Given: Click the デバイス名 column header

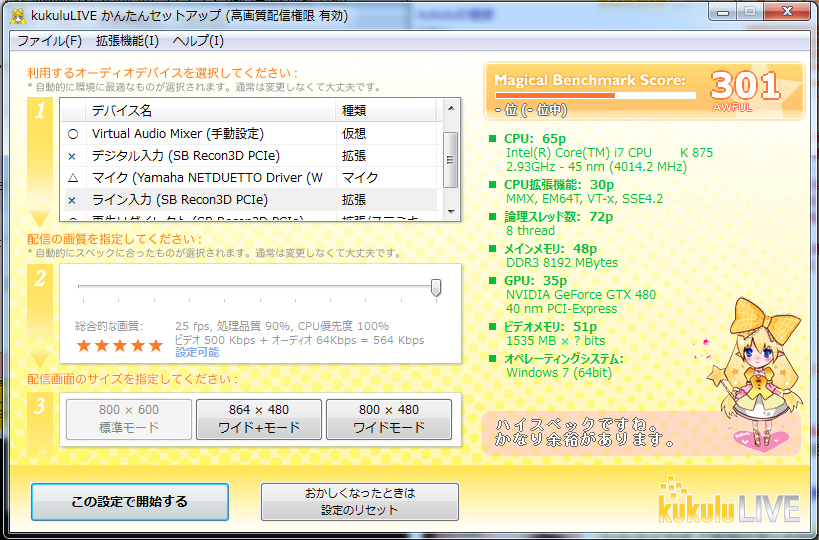Looking at the screenshot, I should point(122,110).
